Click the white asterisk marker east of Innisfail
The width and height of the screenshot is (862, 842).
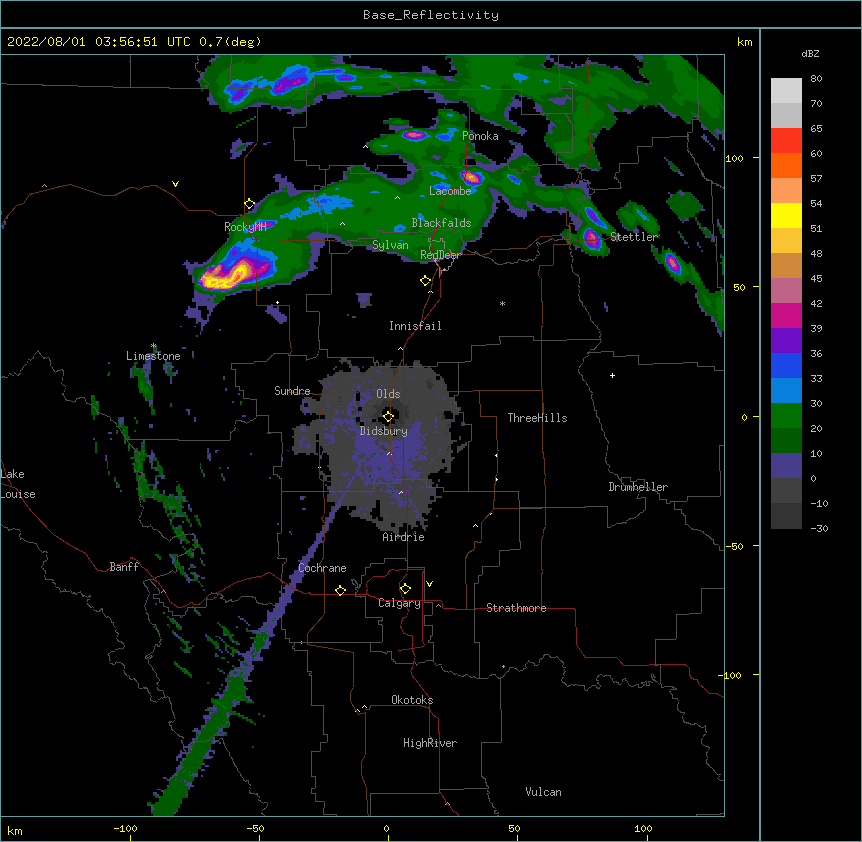point(502,303)
